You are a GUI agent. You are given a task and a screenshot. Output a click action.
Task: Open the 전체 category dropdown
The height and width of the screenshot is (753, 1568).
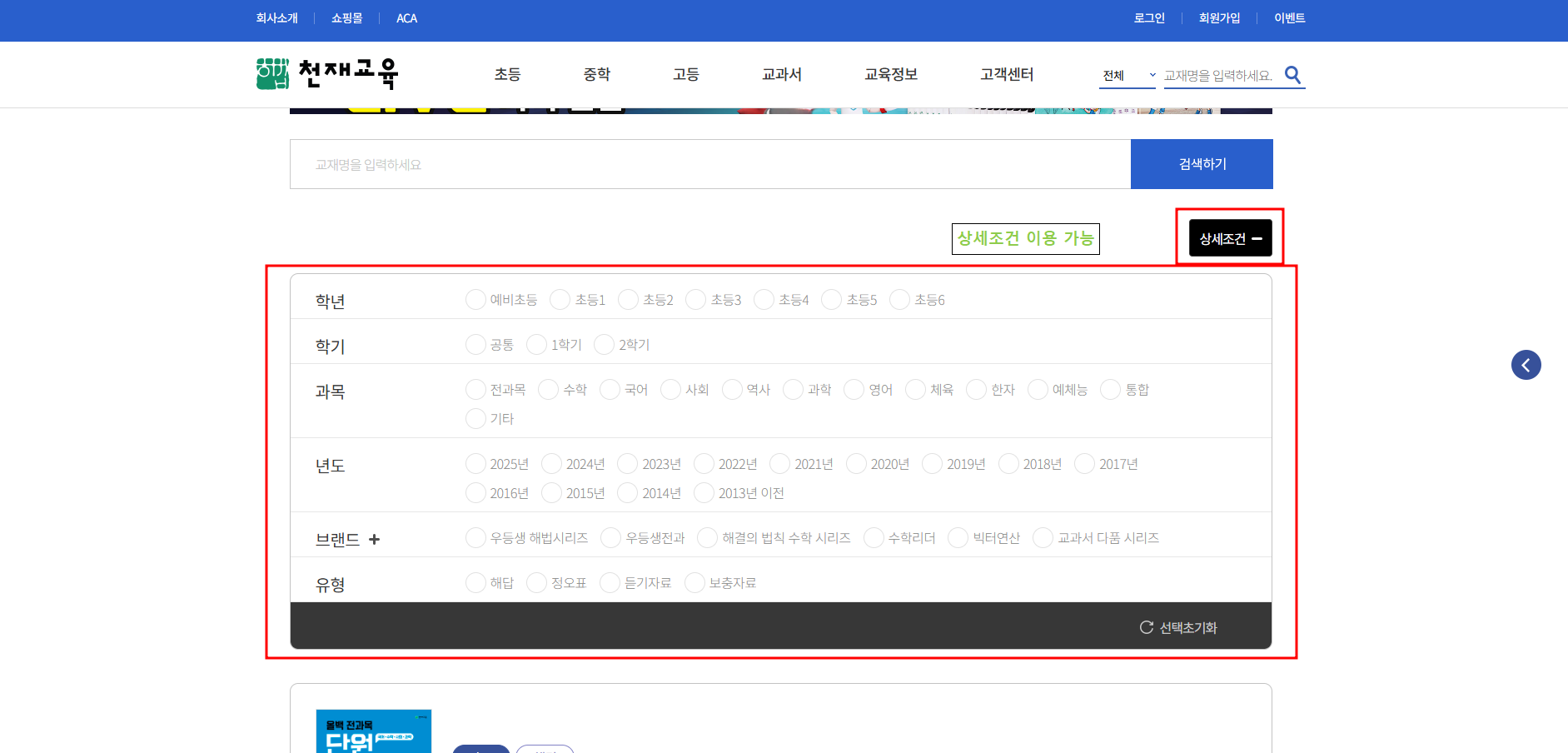pyautogui.click(x=1128, y=76)
